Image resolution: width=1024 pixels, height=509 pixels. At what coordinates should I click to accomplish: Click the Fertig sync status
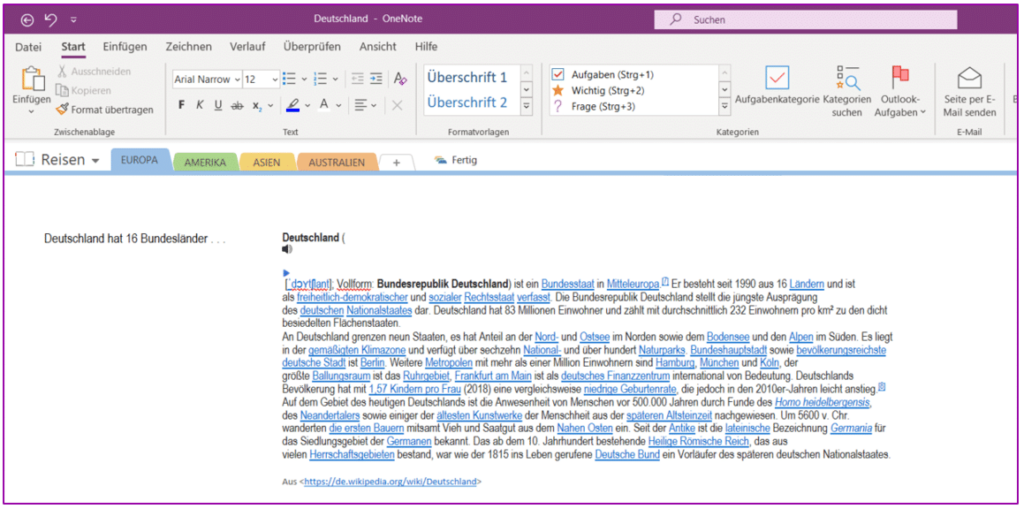[x=456, y=159]
